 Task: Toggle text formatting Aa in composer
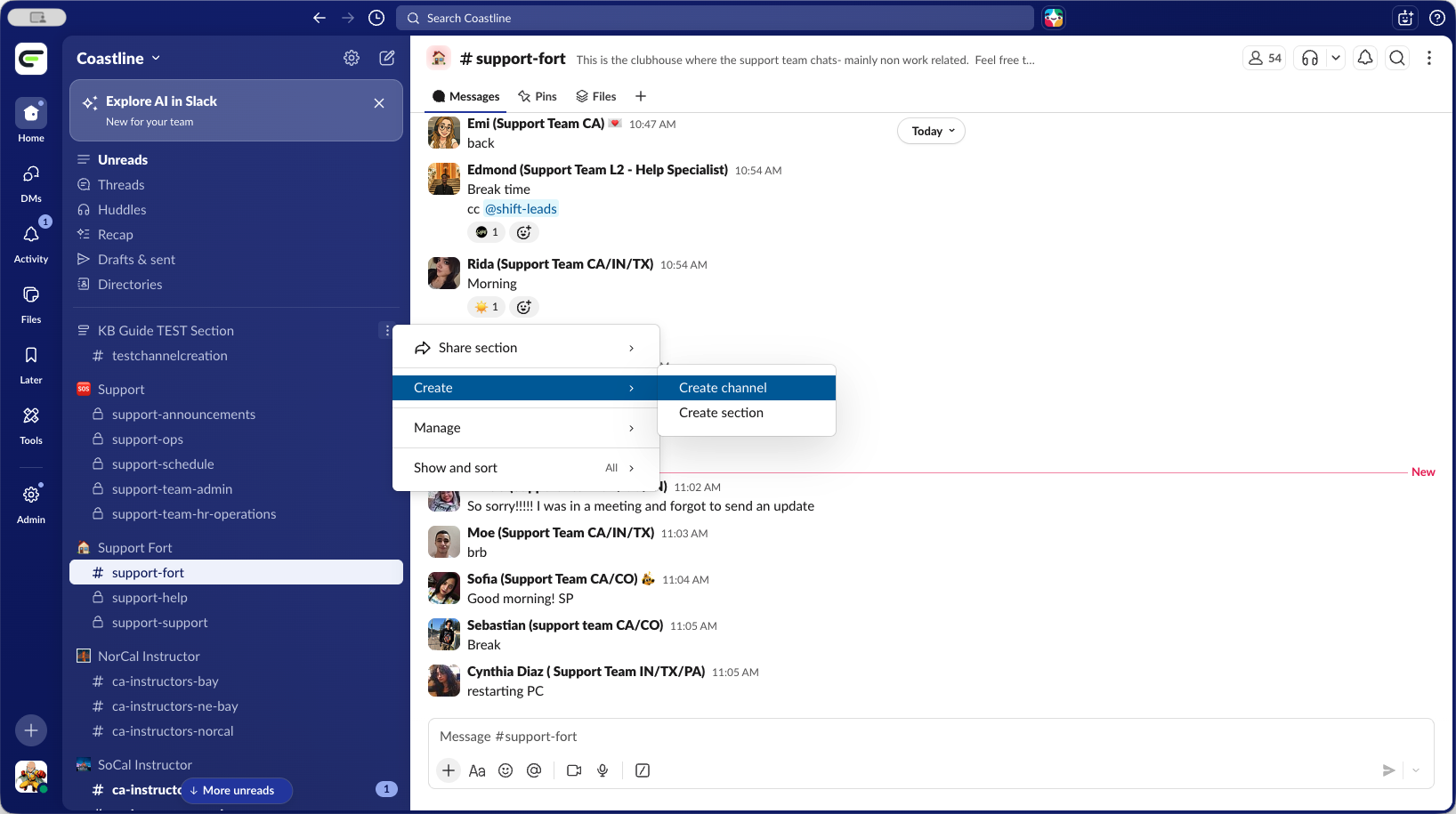(x=477, y=770)
